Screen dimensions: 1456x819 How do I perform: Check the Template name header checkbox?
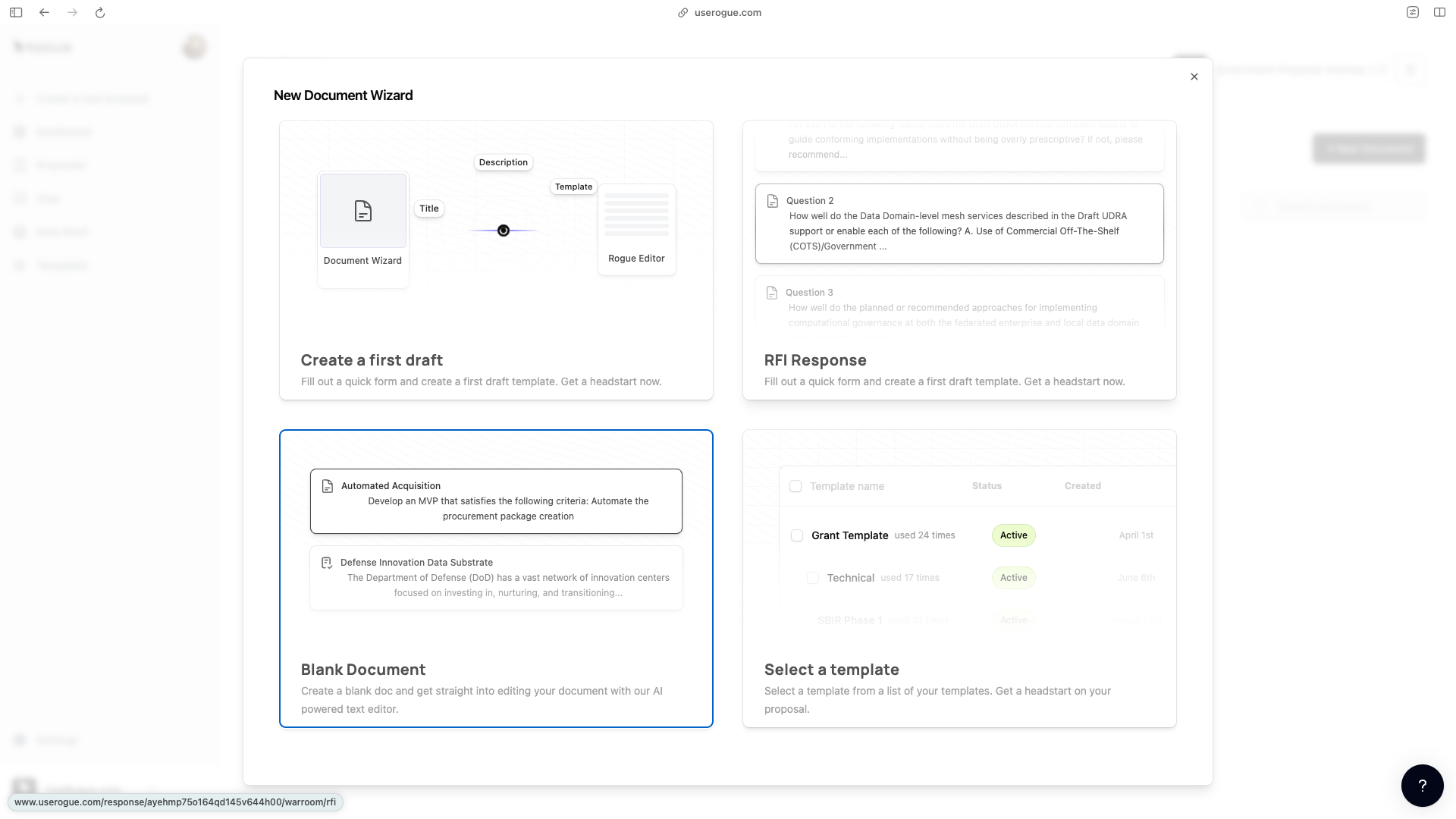[795, 486]
